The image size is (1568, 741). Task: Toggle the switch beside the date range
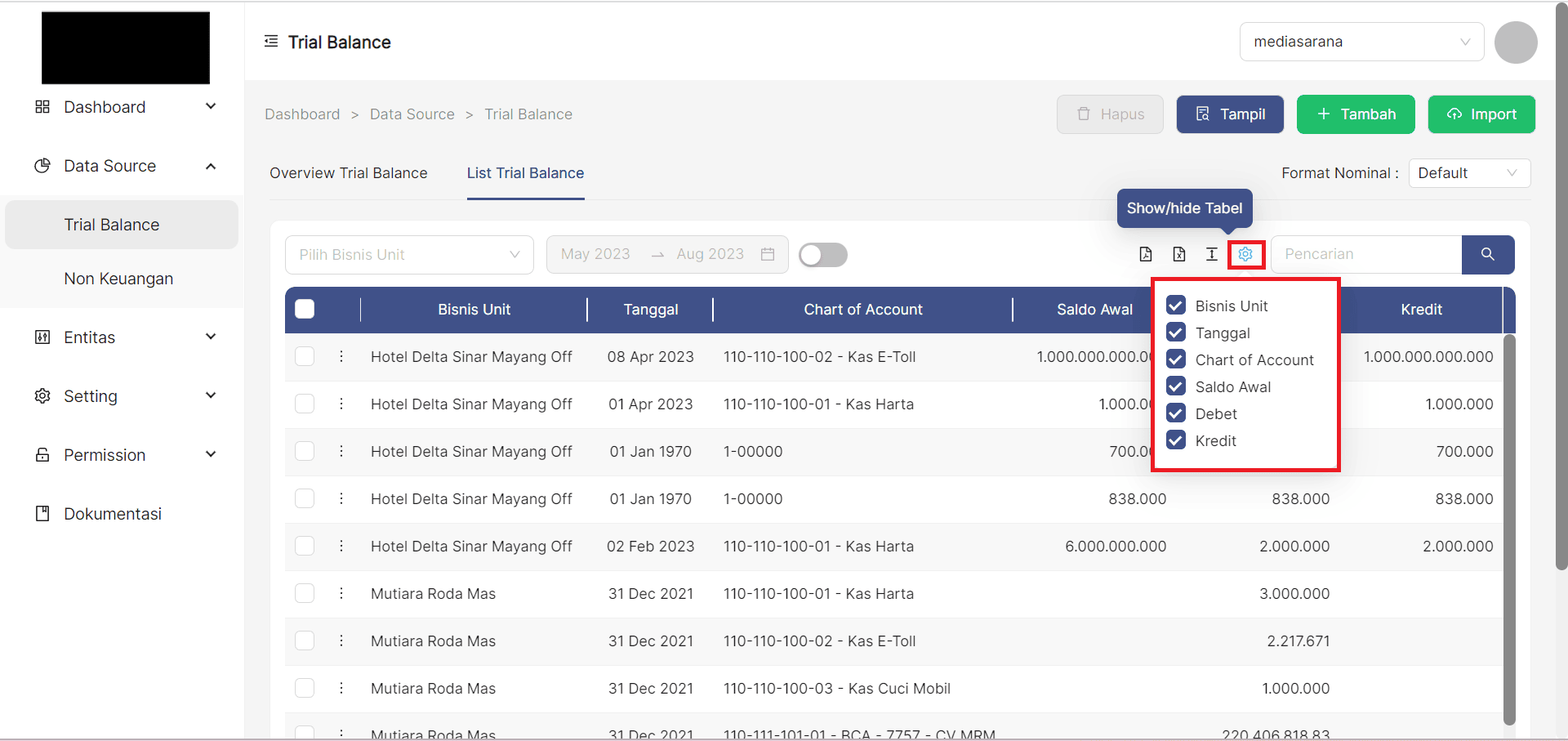(x=822, y=255)
